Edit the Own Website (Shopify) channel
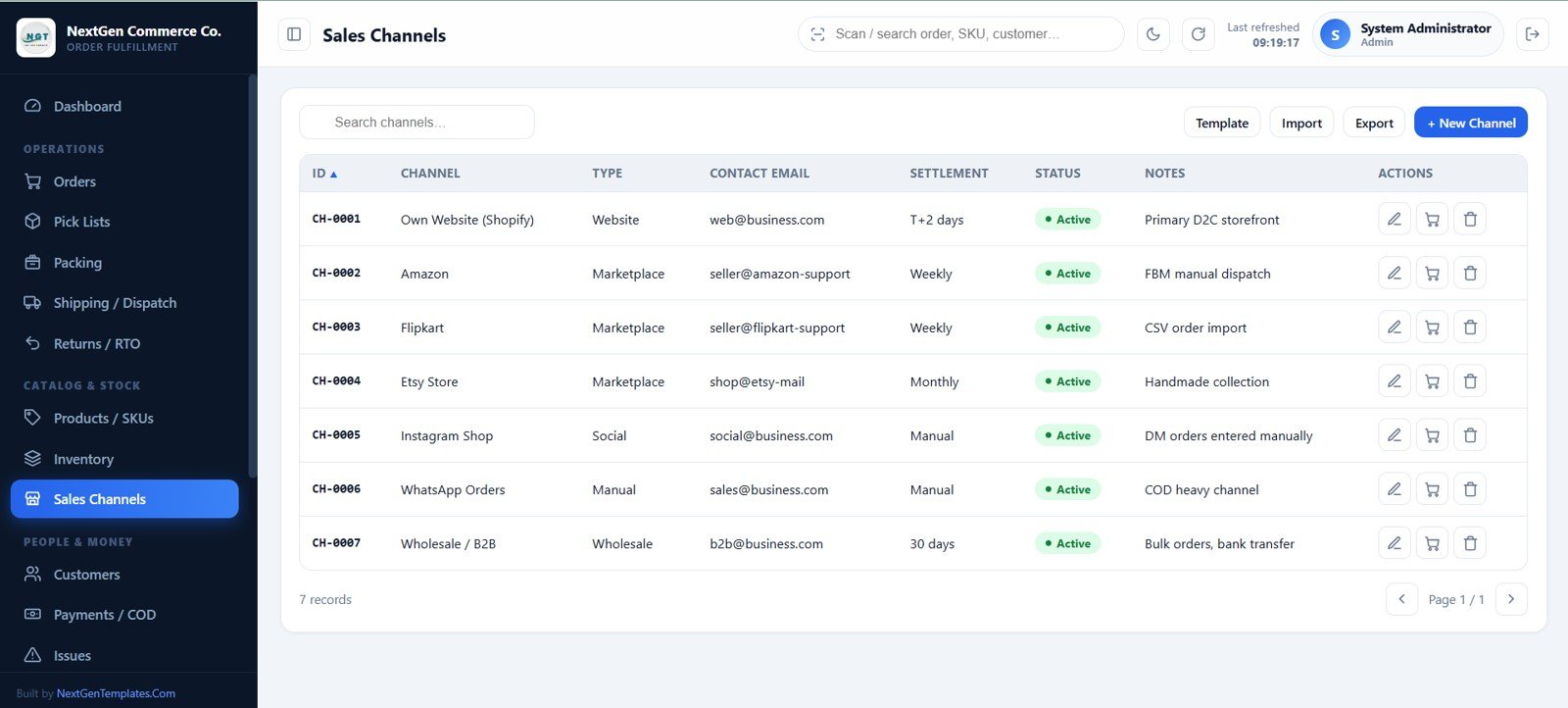The height and width of the screenshot is (708, 1568). (1394, 219)
